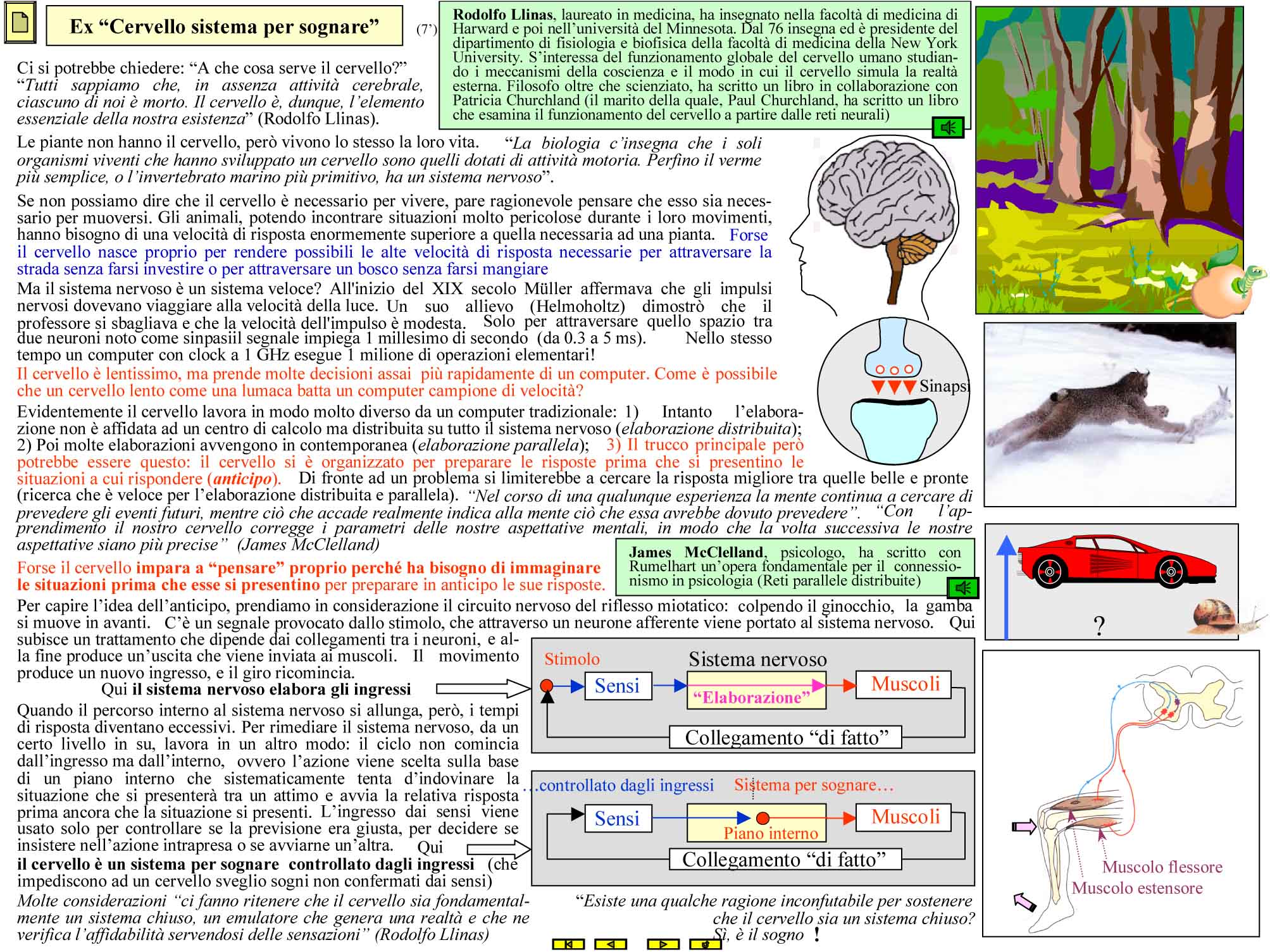Click the red dot inside Piano interno
Viewport: 1270px width, 952px height.
763,818
